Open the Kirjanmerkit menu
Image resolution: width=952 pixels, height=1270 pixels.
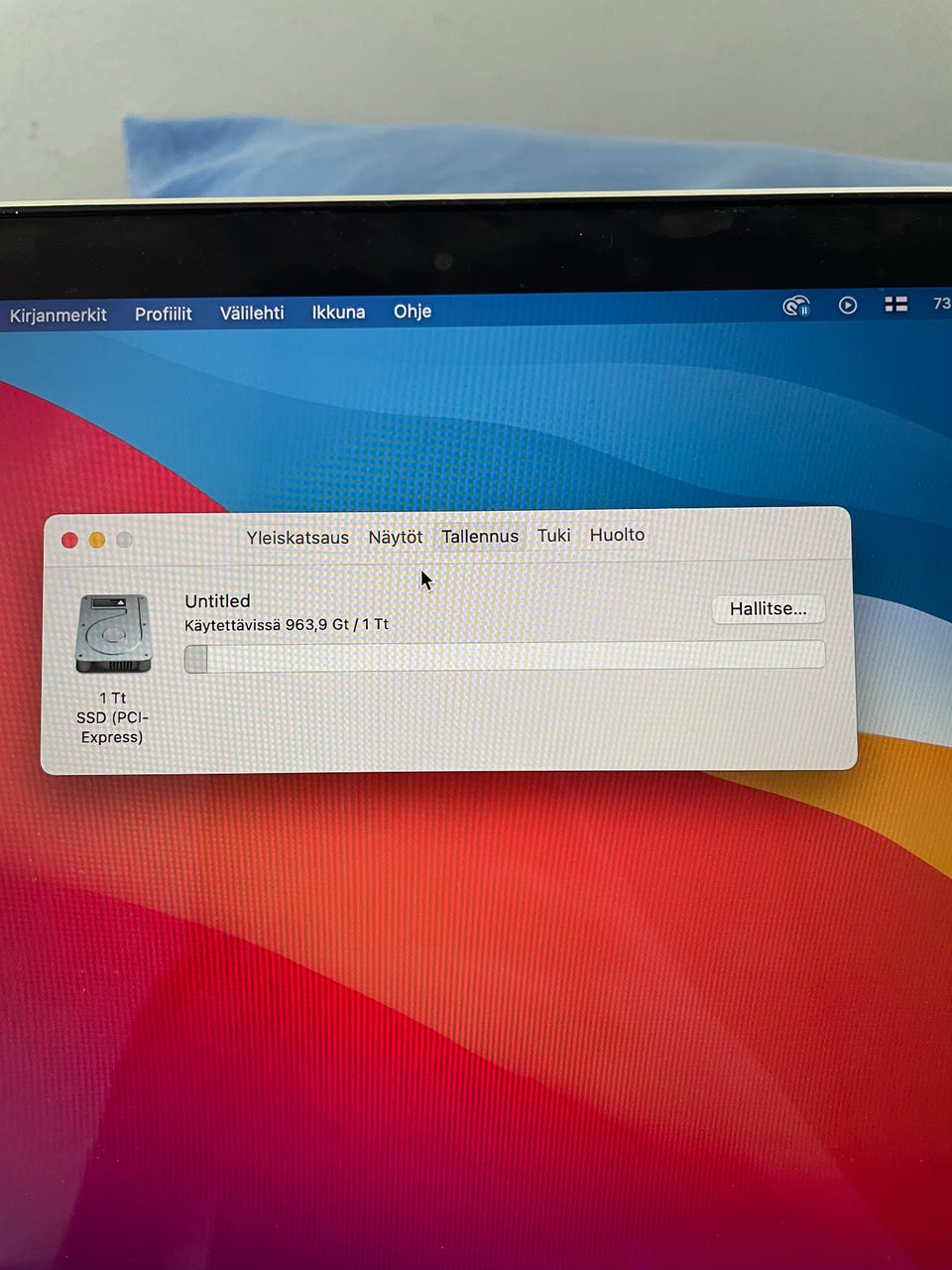(x=59, y=316)
